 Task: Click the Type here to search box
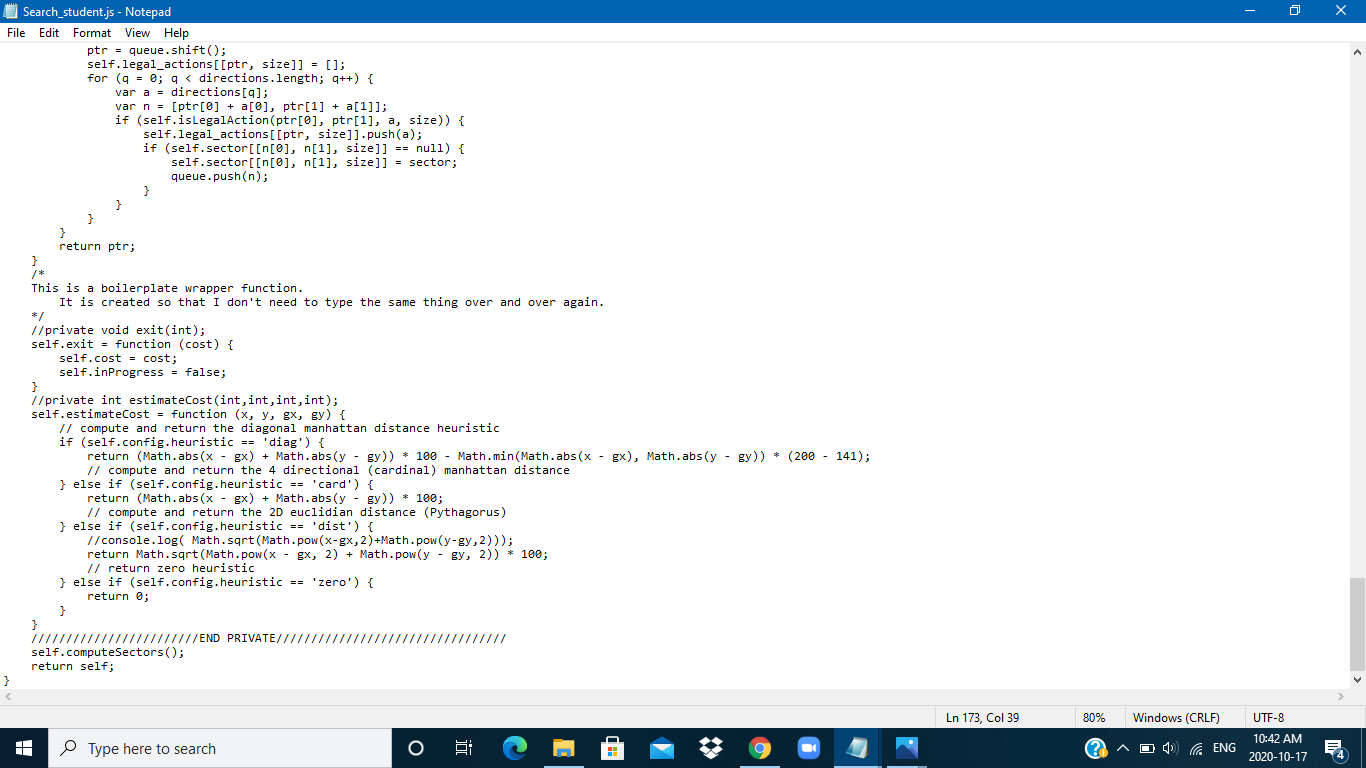(220, 748)
